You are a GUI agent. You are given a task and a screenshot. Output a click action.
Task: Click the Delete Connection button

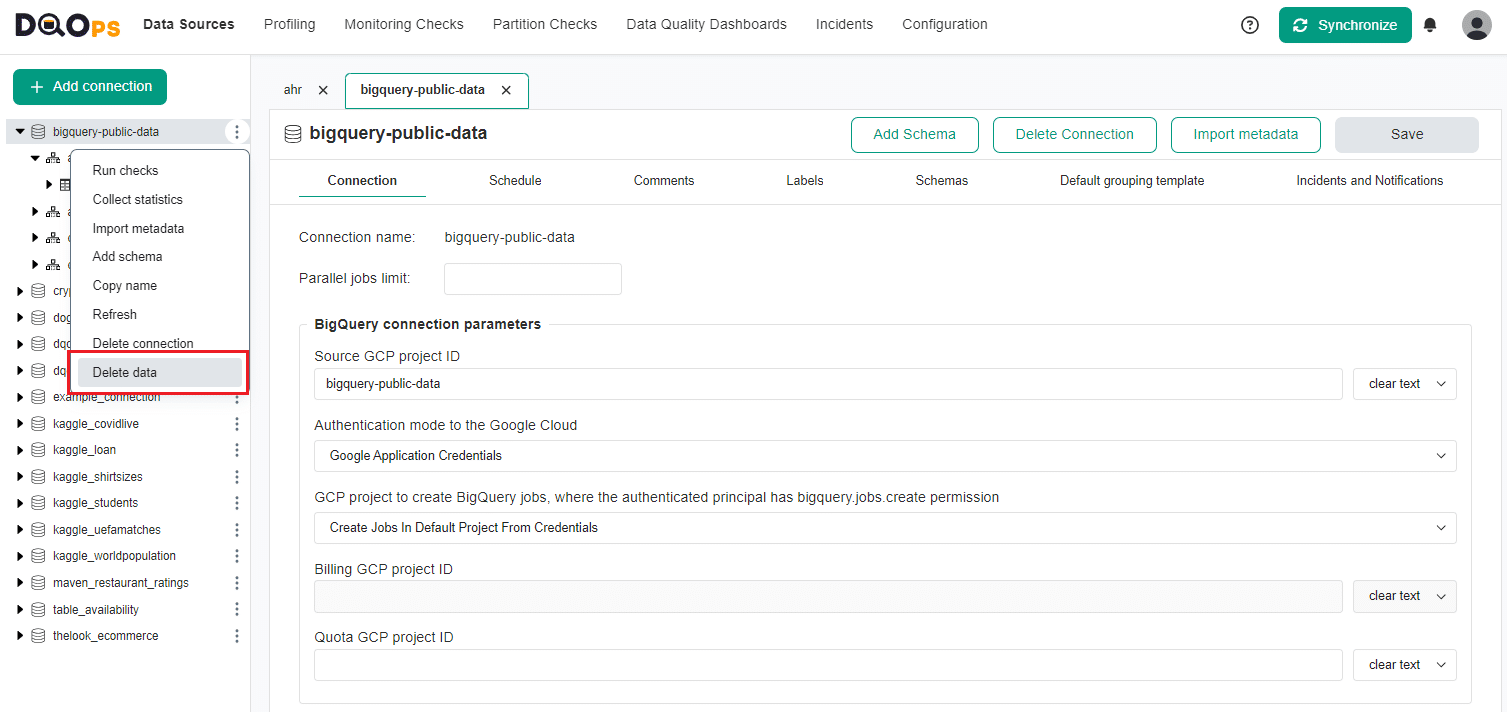pos(1075,135)
